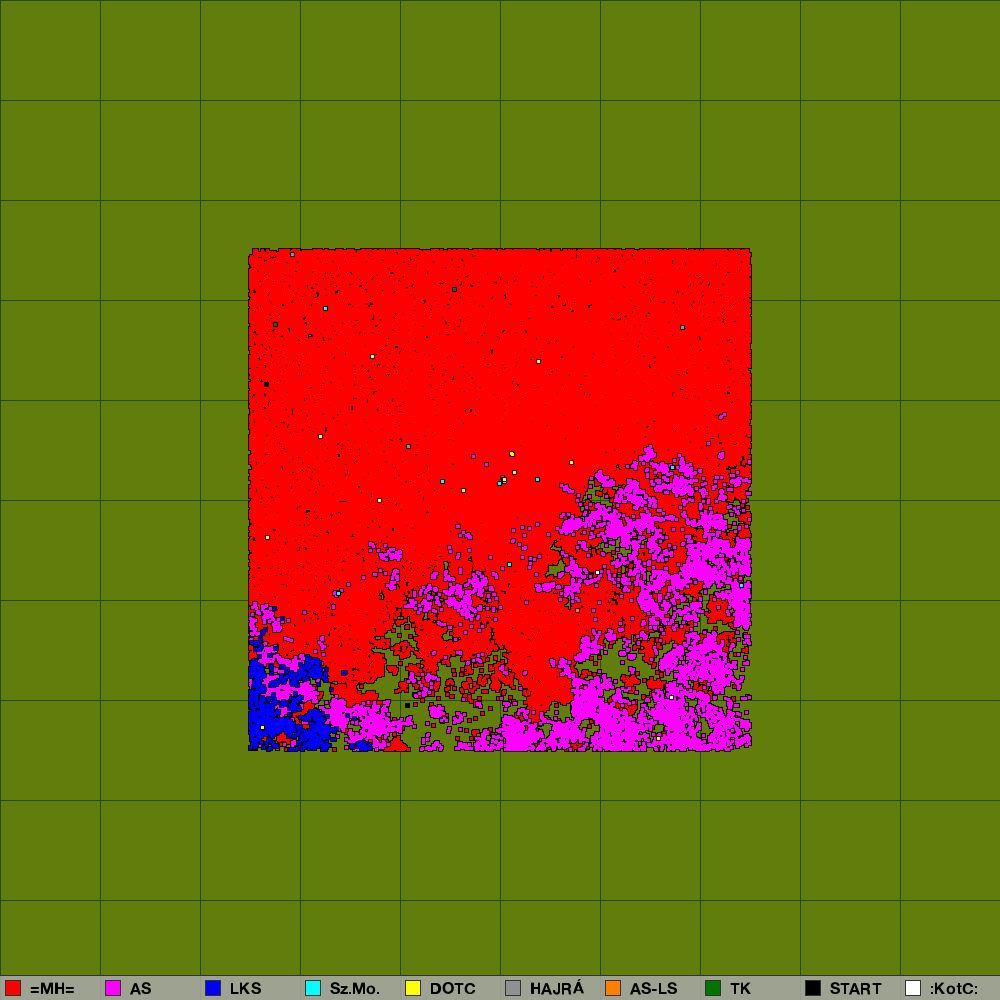Select the DOTC legend label
The height and width of the screenshot is (1000, 1000).
click(x=453, y=989)
